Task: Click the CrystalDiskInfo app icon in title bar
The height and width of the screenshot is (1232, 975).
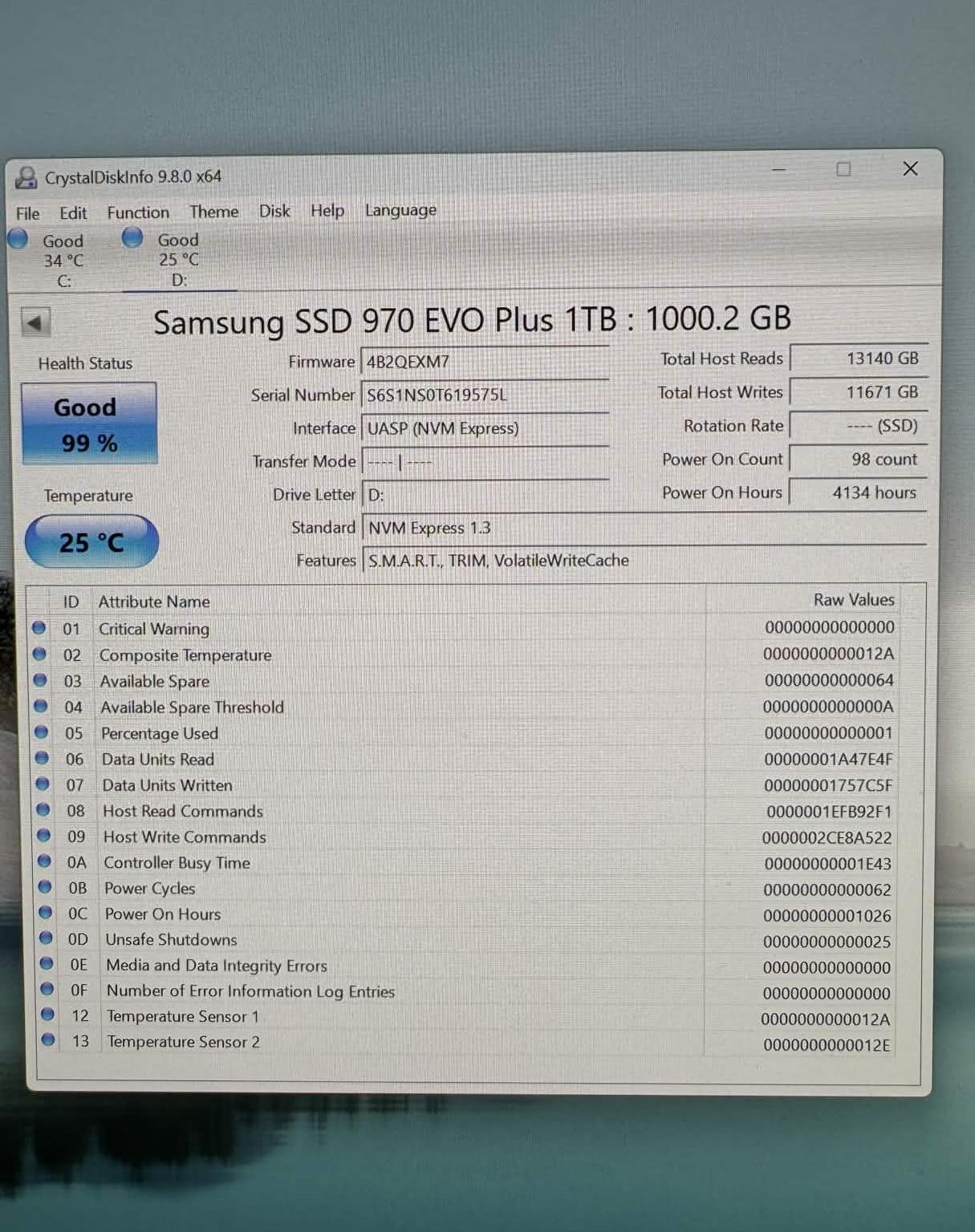Action: pyautogui.click(x=26, y=177)
